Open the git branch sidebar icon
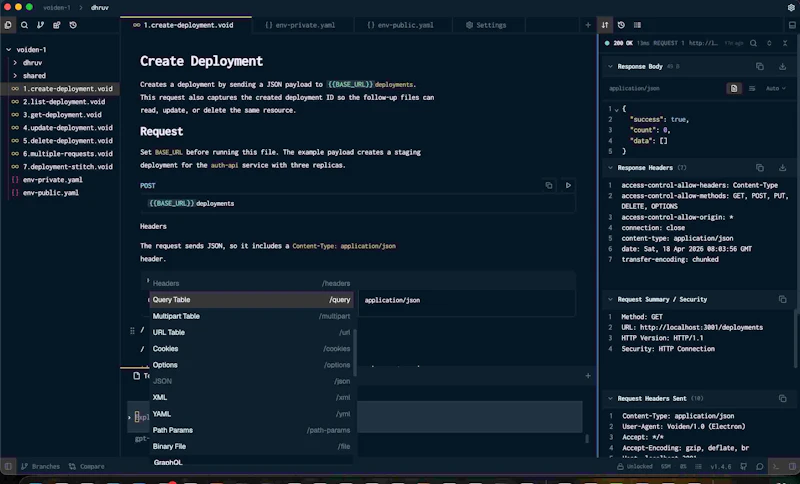This screenshot has height=484, width=800. (x=40, y=24)
